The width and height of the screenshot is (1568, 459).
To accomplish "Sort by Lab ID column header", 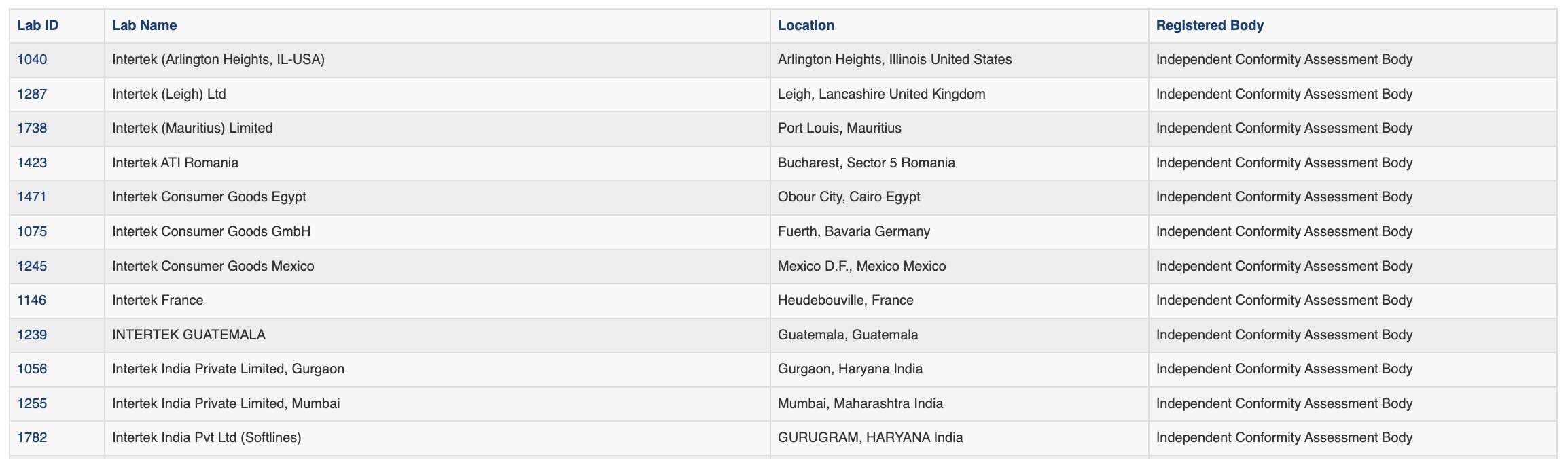I will click(x=37, y=26).
